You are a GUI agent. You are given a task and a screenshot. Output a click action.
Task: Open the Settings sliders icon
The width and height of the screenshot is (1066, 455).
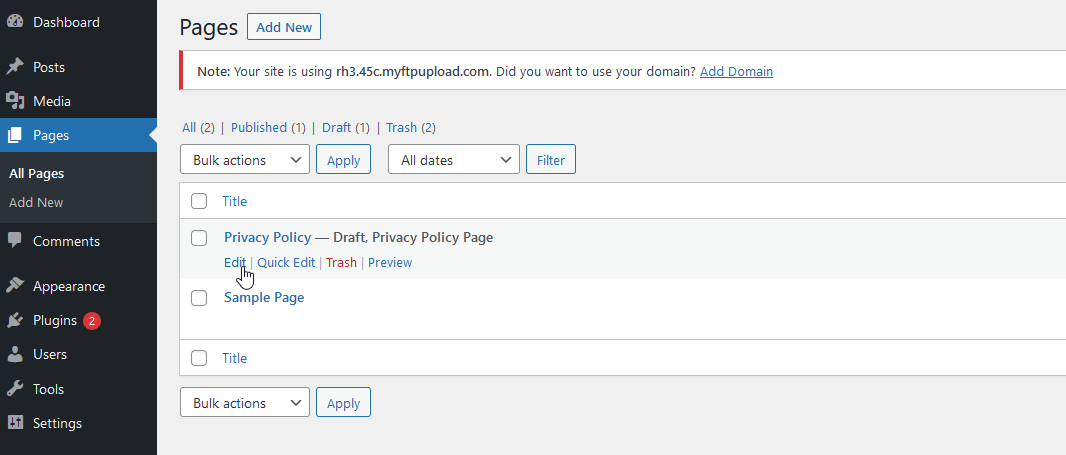coord(15,422)
